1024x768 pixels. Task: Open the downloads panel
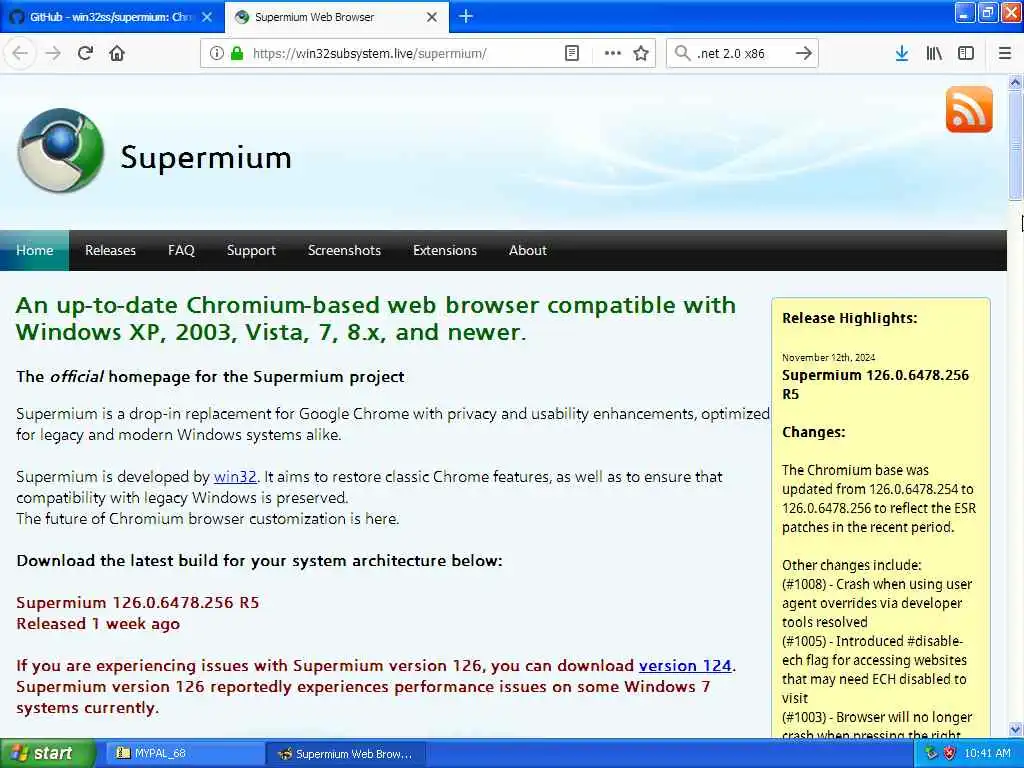pos(902,54)
